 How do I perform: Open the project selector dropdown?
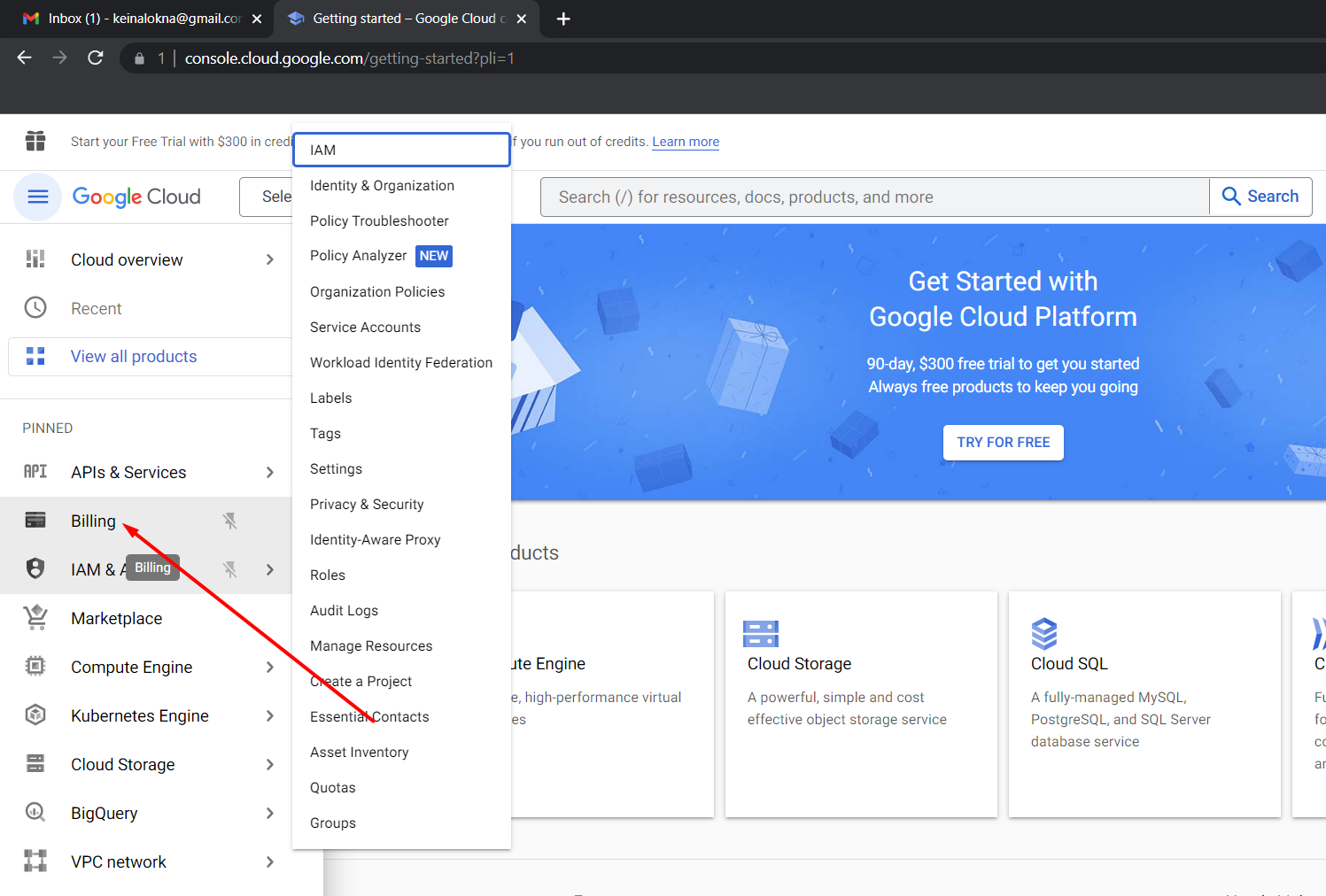[x=267, y=197]
